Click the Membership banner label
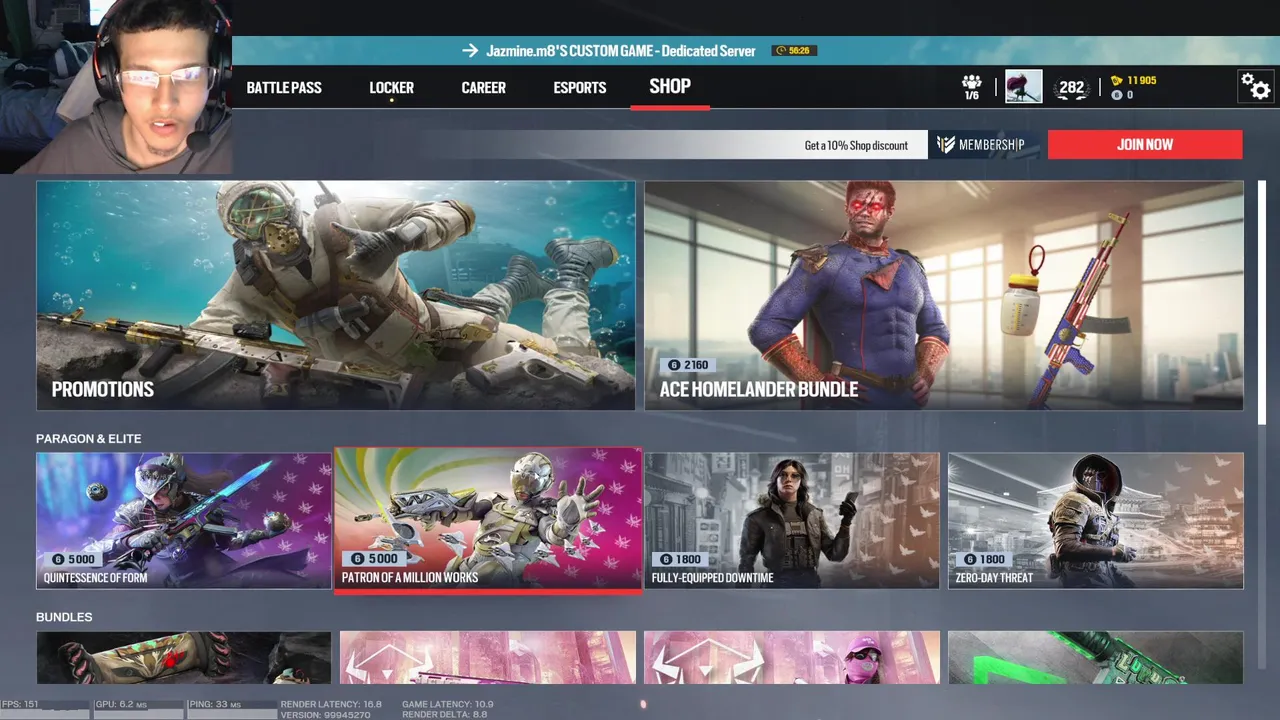The width and height of the screenshot is (1280, 720). click(x=991, y=145)
